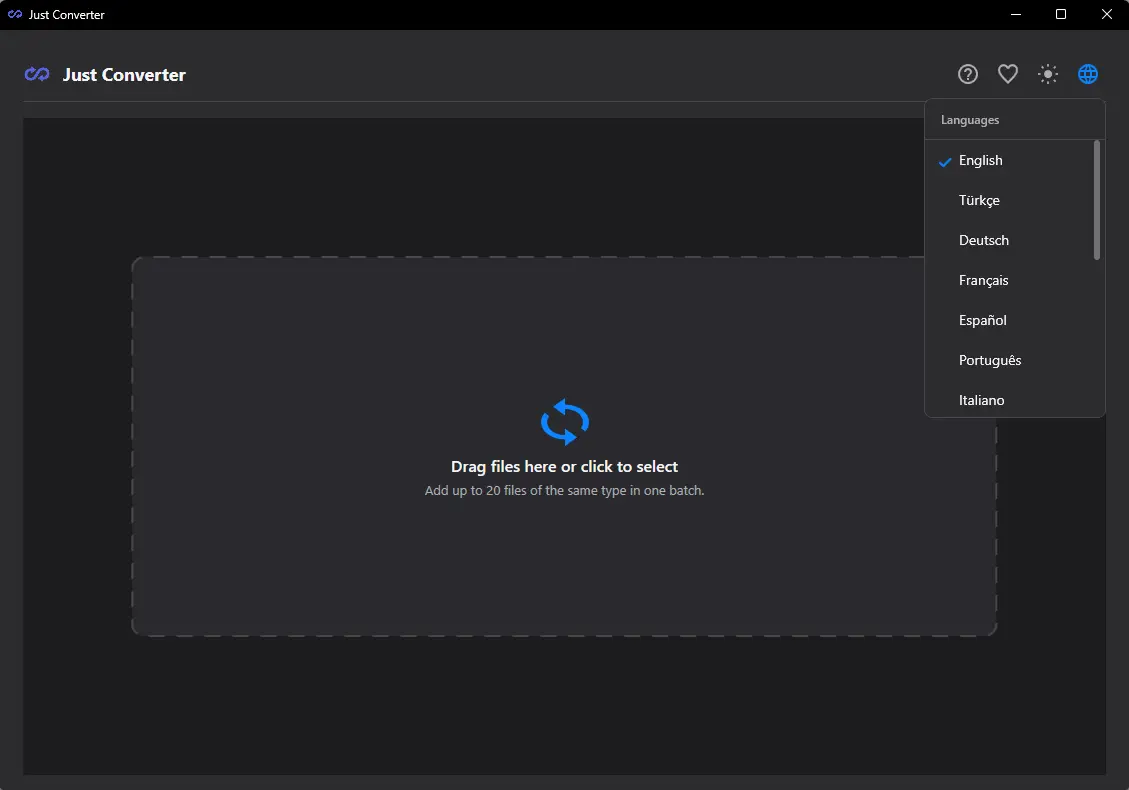Click the heart favorites icon
The width and height of the screenshot is (1129, 790).
1007,73
